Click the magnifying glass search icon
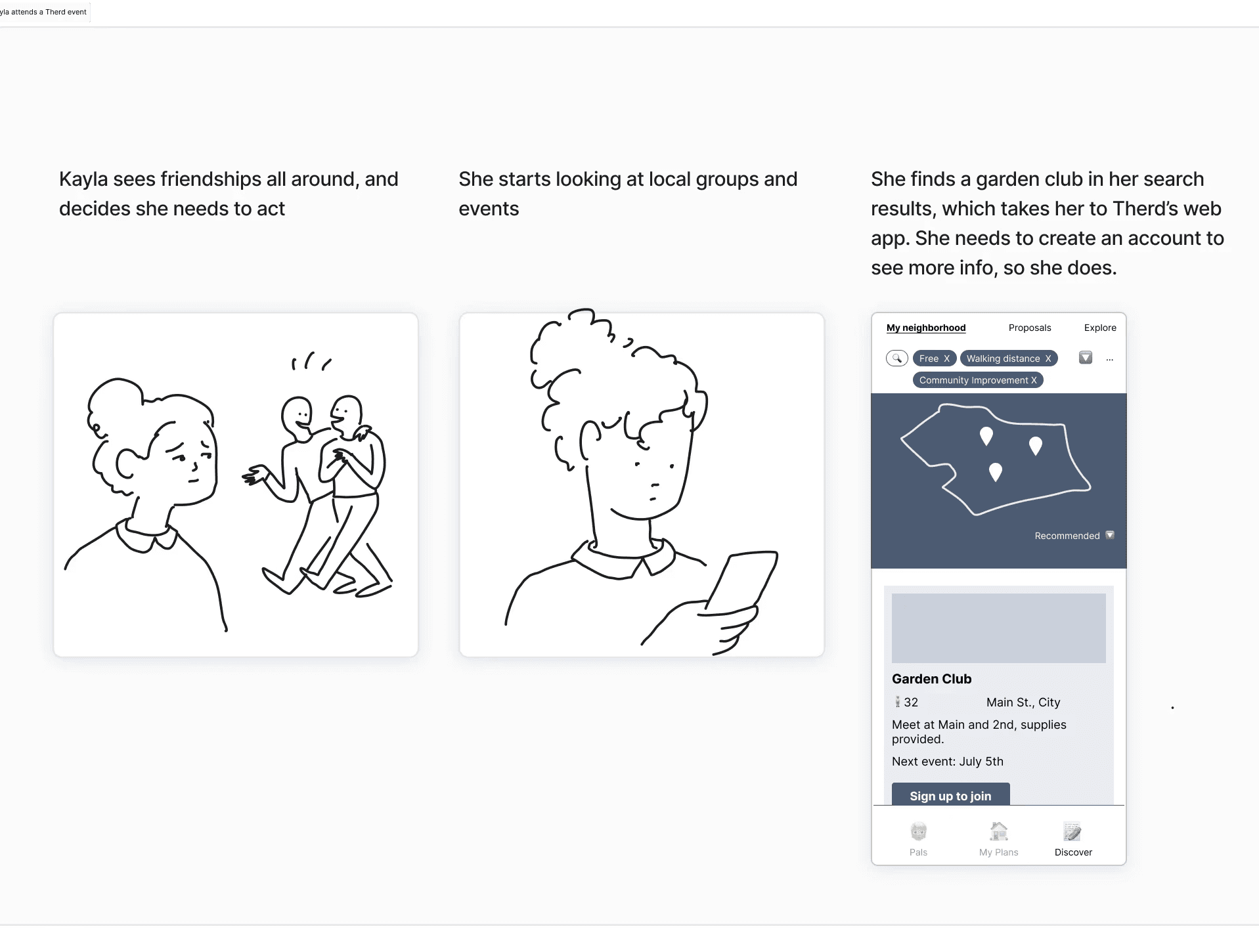 896,358
